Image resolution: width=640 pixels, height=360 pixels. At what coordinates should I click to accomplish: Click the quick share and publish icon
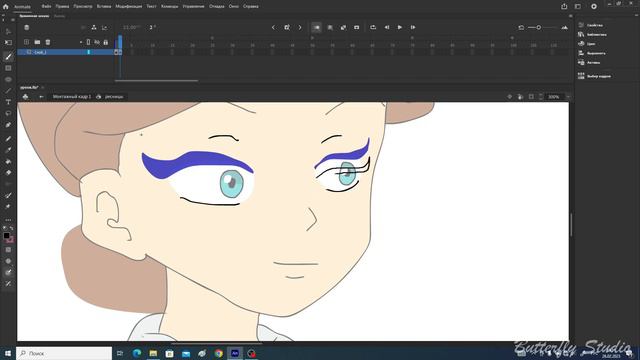point(564,7)
